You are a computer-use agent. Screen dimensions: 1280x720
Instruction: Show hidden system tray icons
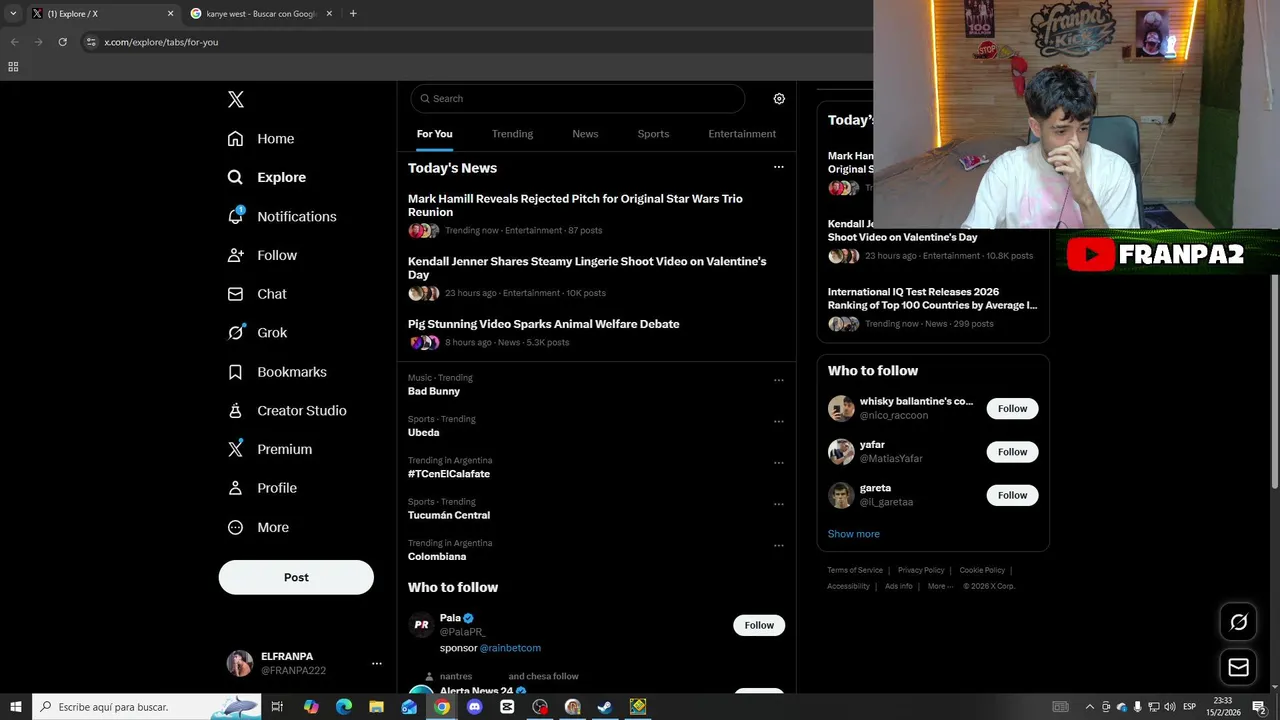1090,707
